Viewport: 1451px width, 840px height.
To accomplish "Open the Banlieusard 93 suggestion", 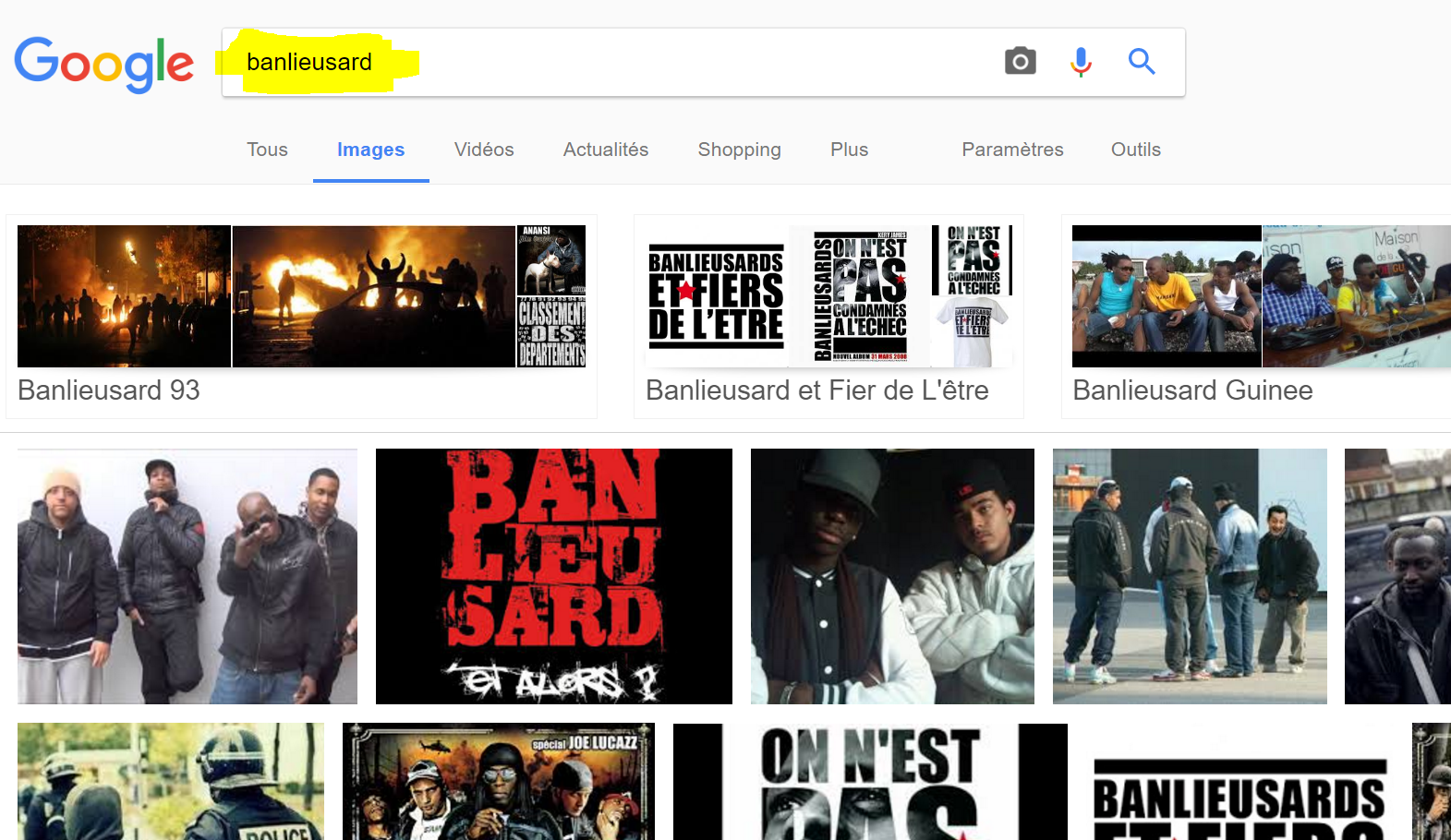I will click(301, 317).
